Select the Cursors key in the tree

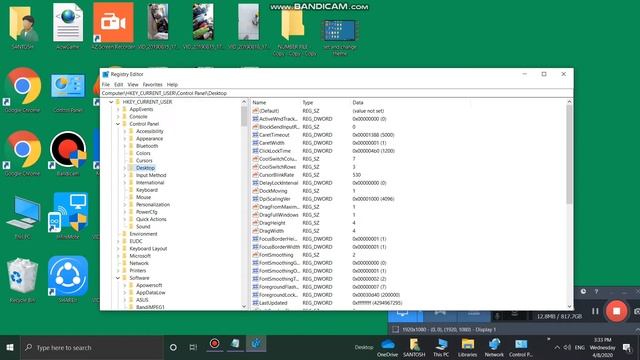[x=144, y=161]
